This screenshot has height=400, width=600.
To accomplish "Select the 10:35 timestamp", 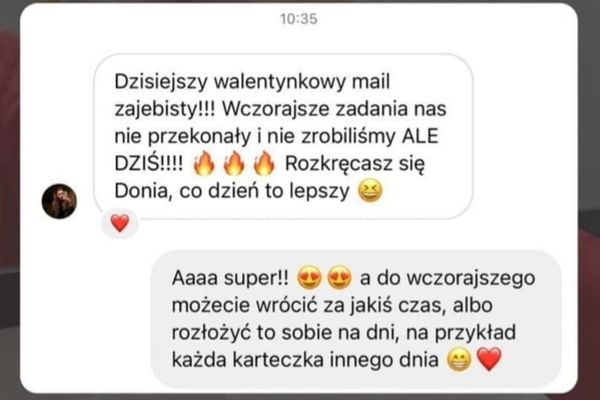I will pyautogui.click(x=299, y=19).
